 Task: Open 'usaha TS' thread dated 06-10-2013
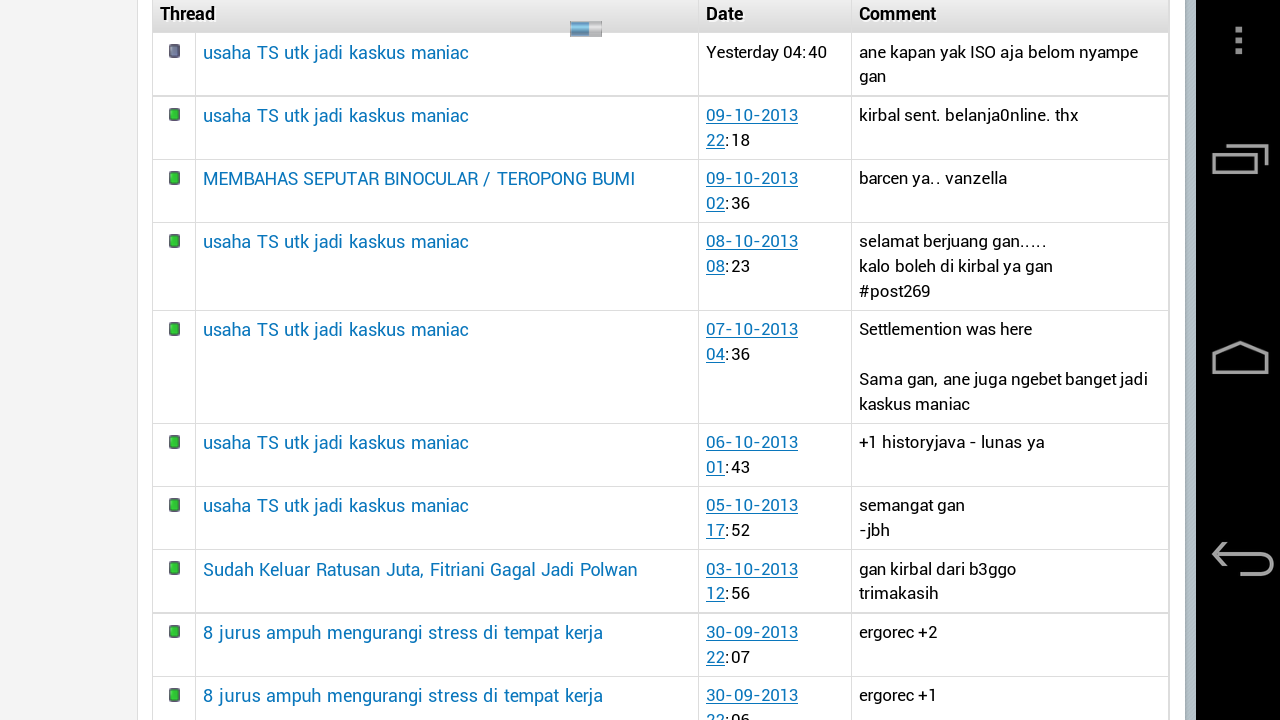336,443
